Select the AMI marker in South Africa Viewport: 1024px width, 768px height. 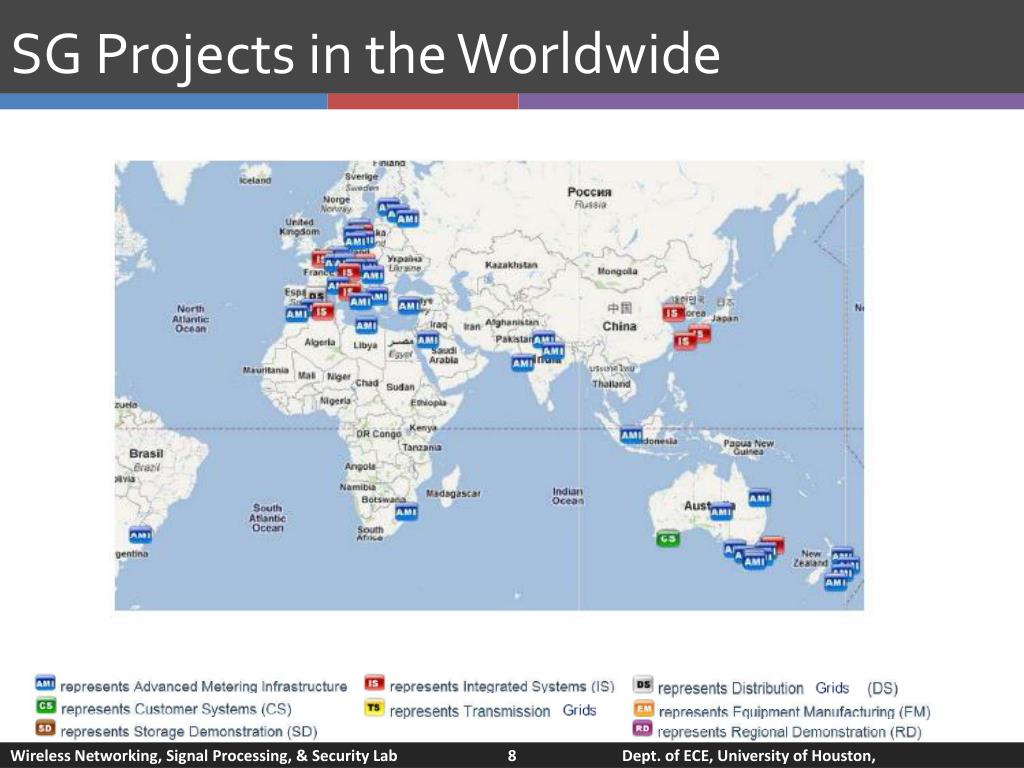pos(406,513)
